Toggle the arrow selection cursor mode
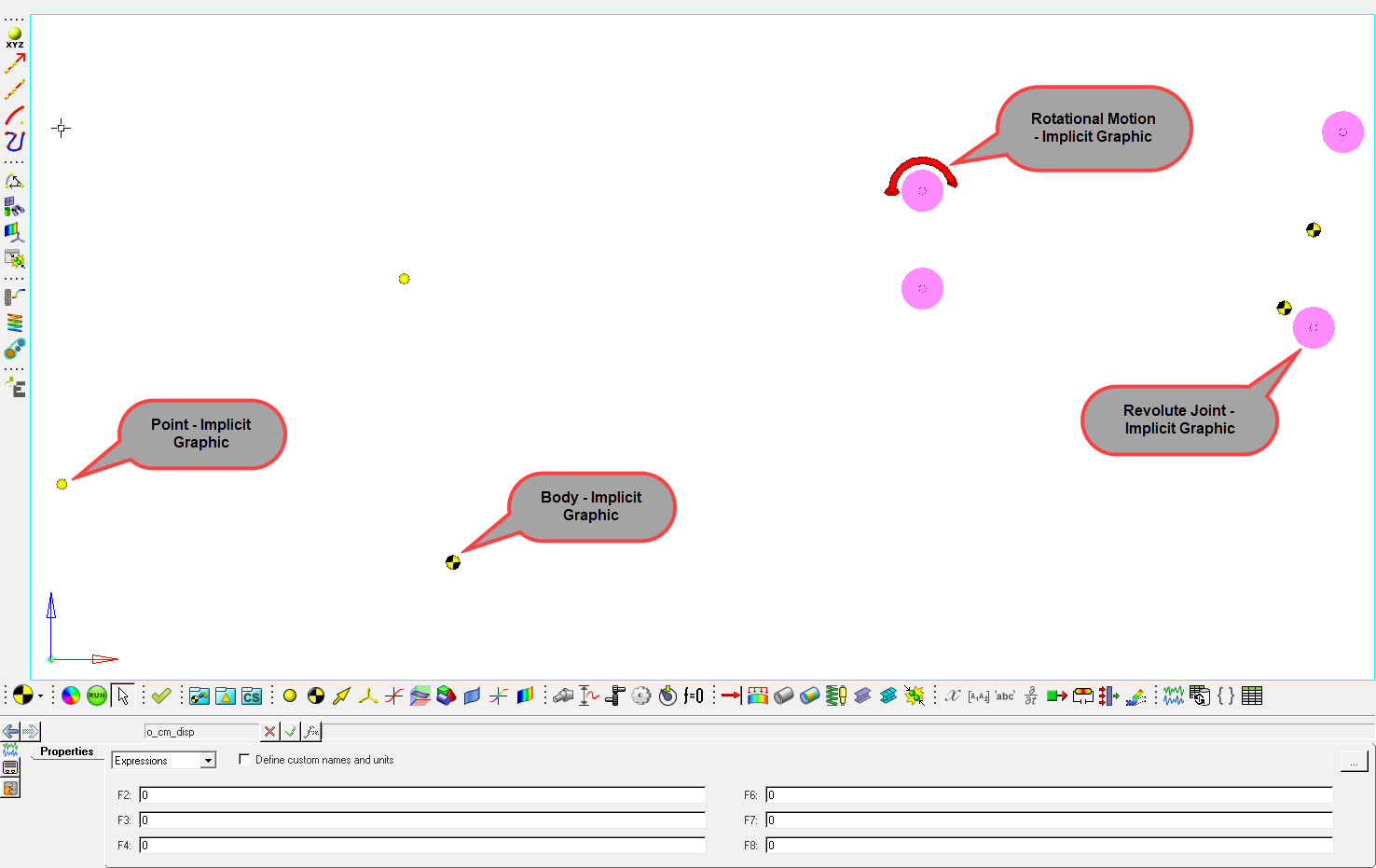This screenshot has height=868, width=1376. [123, 696]
